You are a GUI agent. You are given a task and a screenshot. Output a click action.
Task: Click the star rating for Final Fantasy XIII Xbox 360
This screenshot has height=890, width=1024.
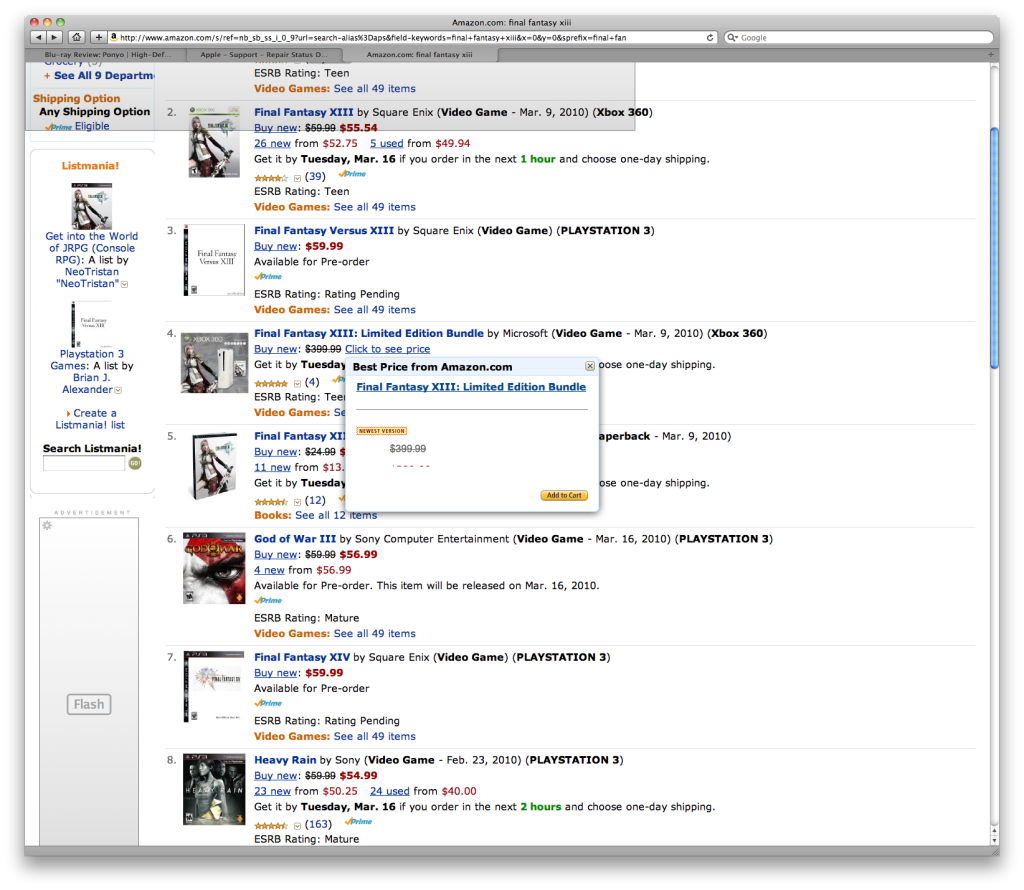pyautogui.click(x=271, y=178)
